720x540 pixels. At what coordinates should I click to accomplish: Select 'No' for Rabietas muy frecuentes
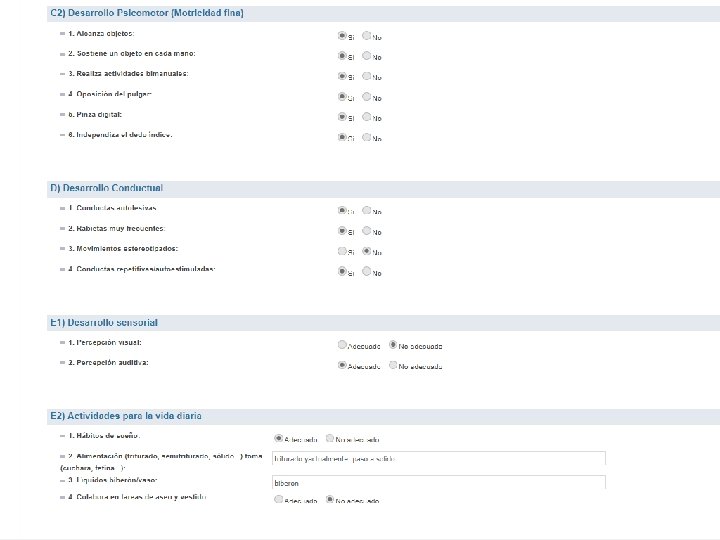click(x=367, y=231)
